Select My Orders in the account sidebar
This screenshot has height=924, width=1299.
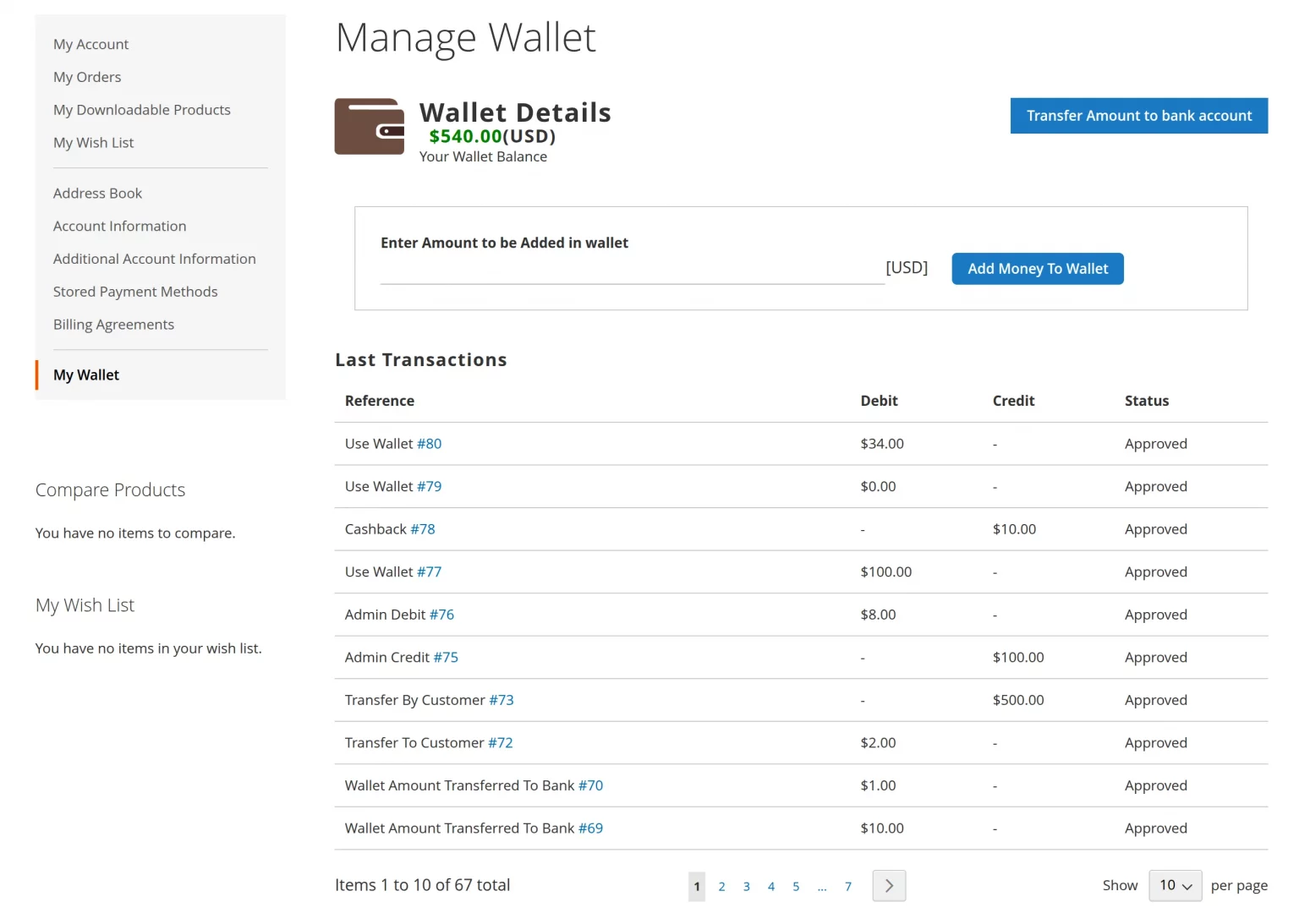pyautogui.click(x=87, y=77)
